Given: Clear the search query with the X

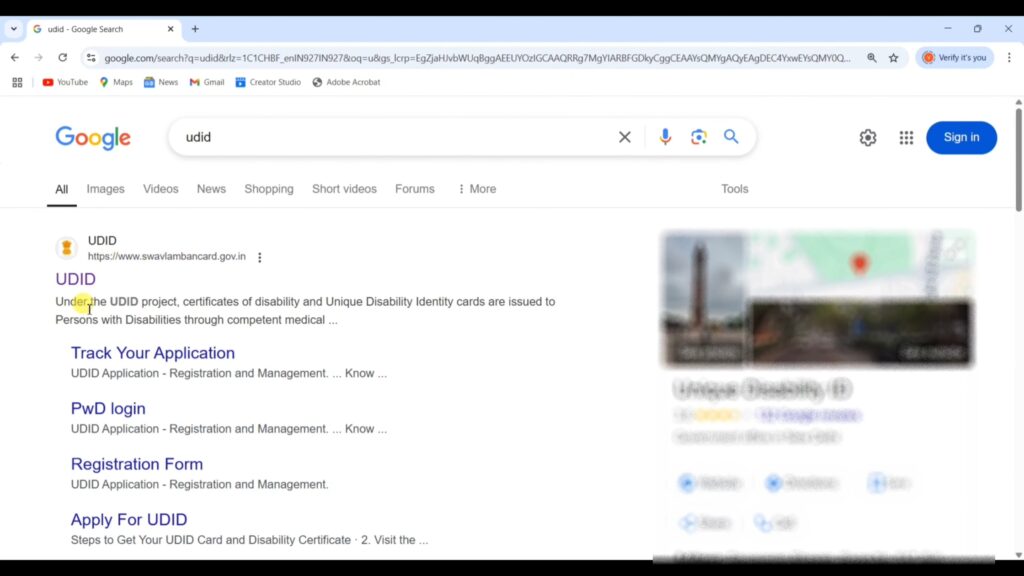Looking at the screenshot, I should [625, 137].
